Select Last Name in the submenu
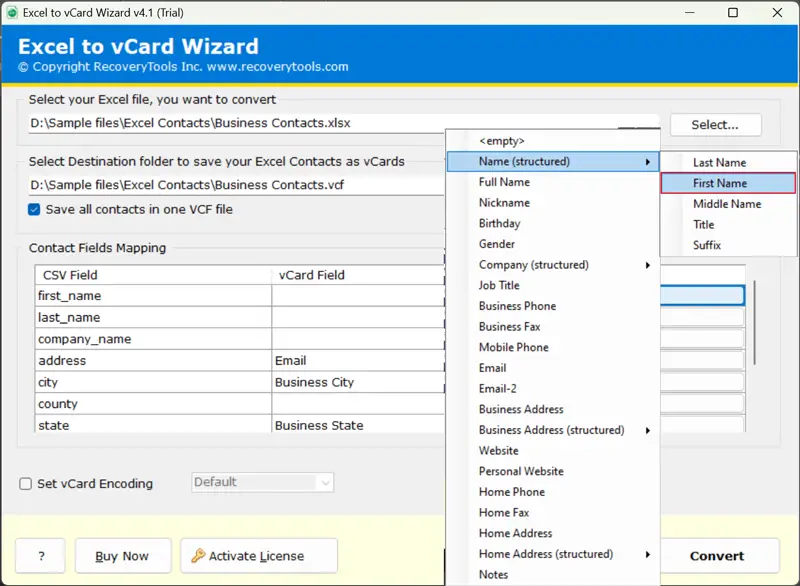The height and width of the screenshot is (586, 800). point(719,162)
